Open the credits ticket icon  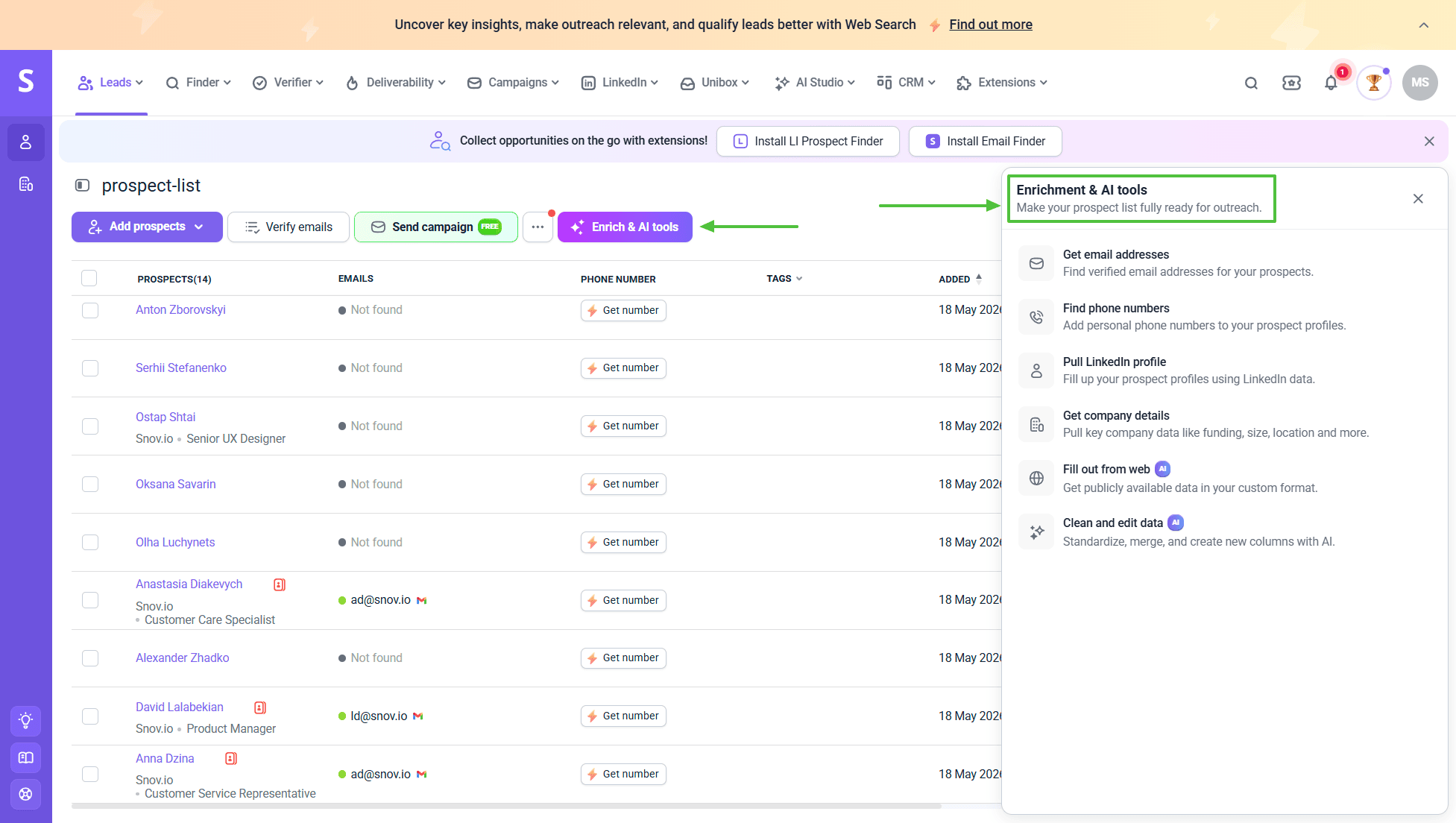(x=1291, y=83)
